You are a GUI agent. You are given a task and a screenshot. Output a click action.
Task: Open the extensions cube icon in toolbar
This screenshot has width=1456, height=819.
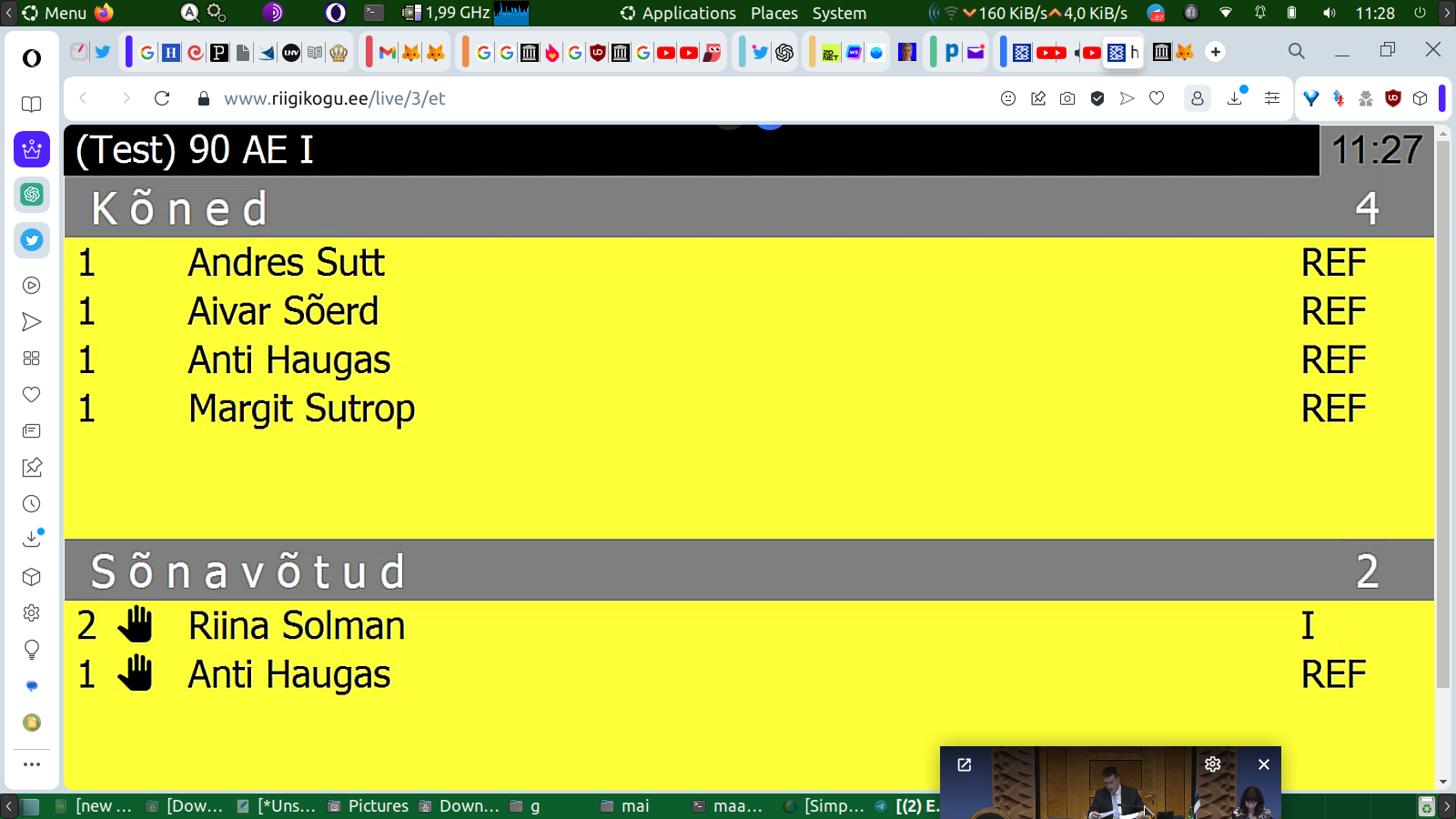pos(1420,98)
